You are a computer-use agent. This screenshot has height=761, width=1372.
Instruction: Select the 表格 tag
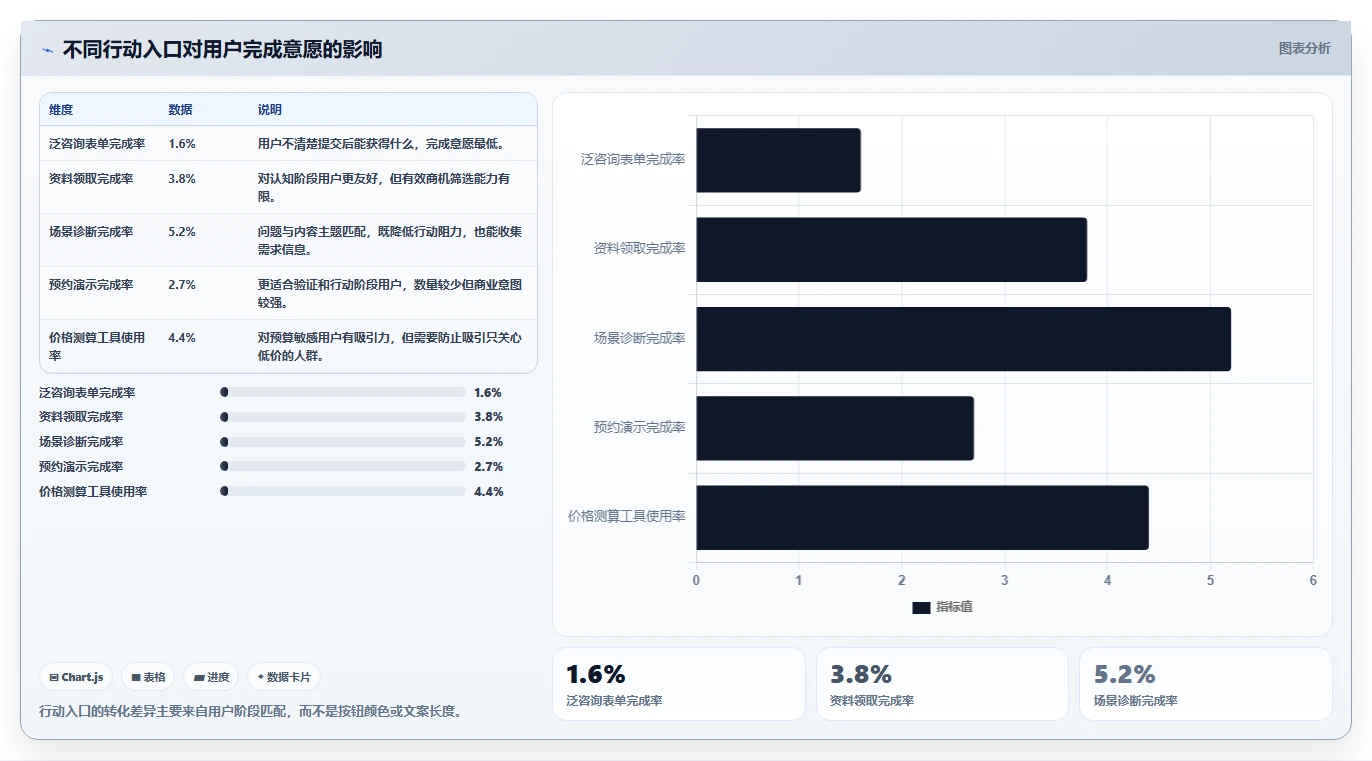[148, 677]
